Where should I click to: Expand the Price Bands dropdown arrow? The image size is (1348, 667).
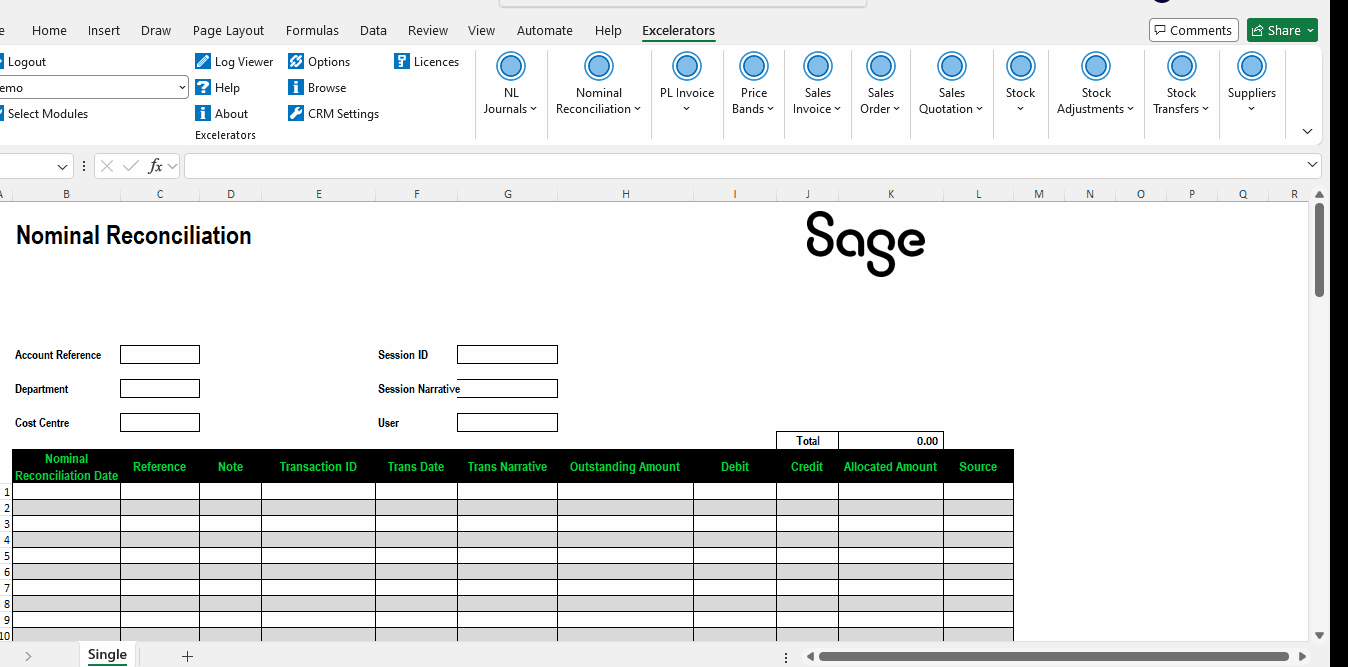click(771, 109)
